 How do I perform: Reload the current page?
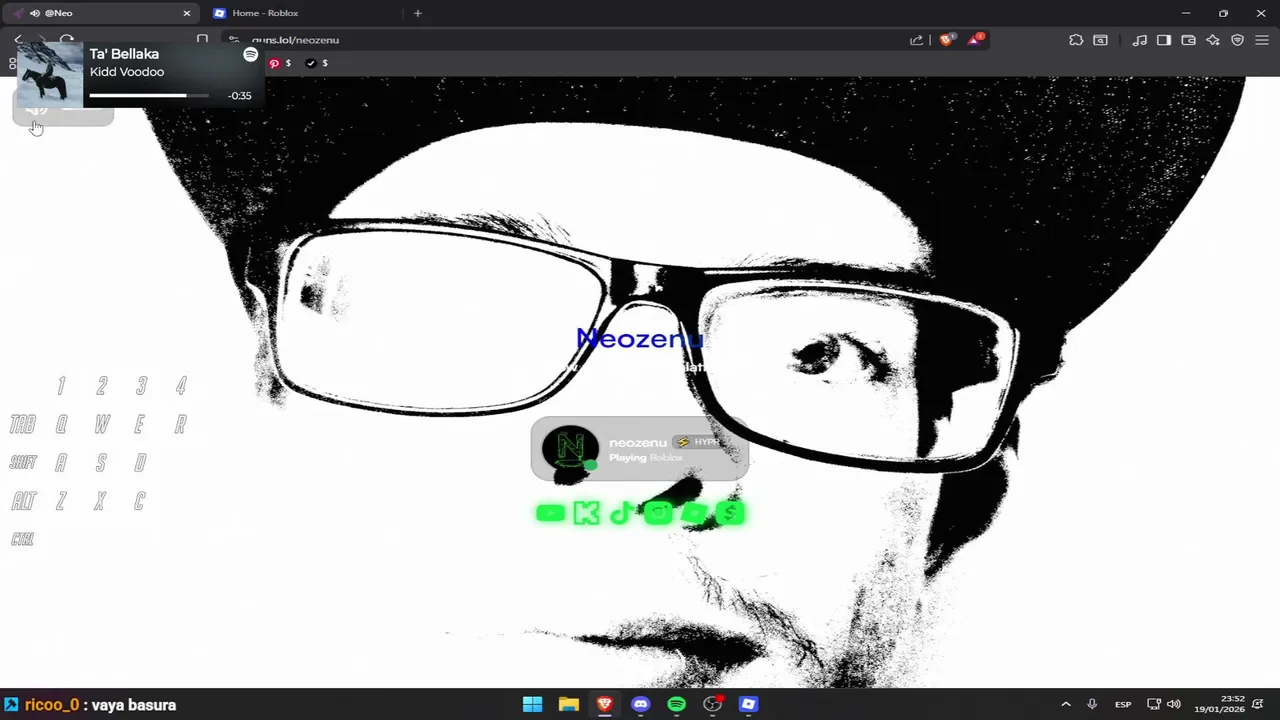[67, 40]
